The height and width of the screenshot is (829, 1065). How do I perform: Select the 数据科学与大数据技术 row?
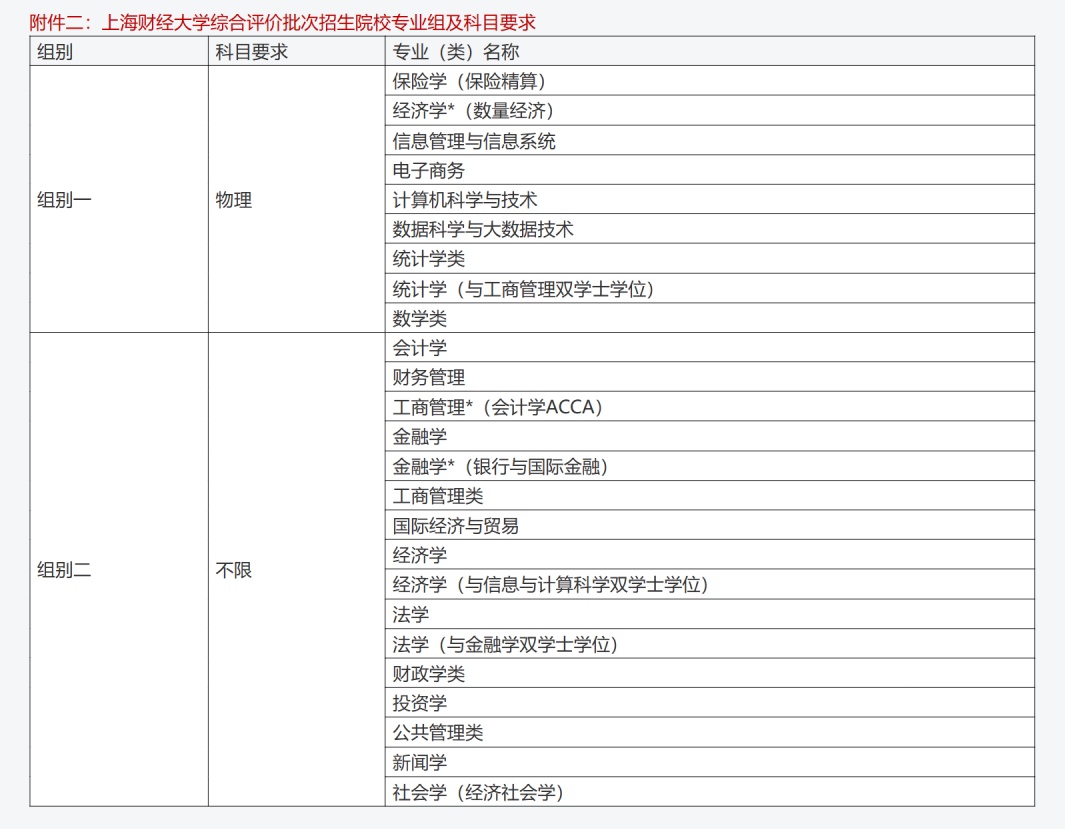click(x=710, y=229)
